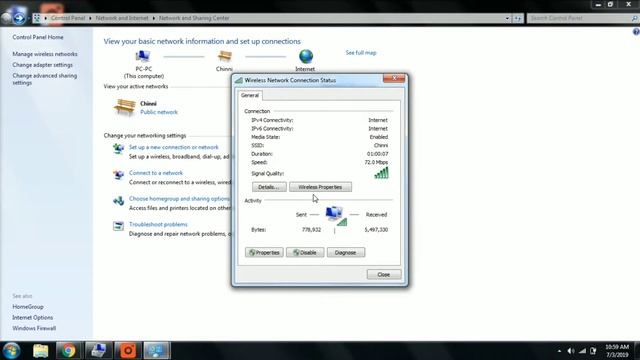The height and width of the screenshot is (360, 640).
Task: Open Manage wireless networks
Action: coord(45,54)
